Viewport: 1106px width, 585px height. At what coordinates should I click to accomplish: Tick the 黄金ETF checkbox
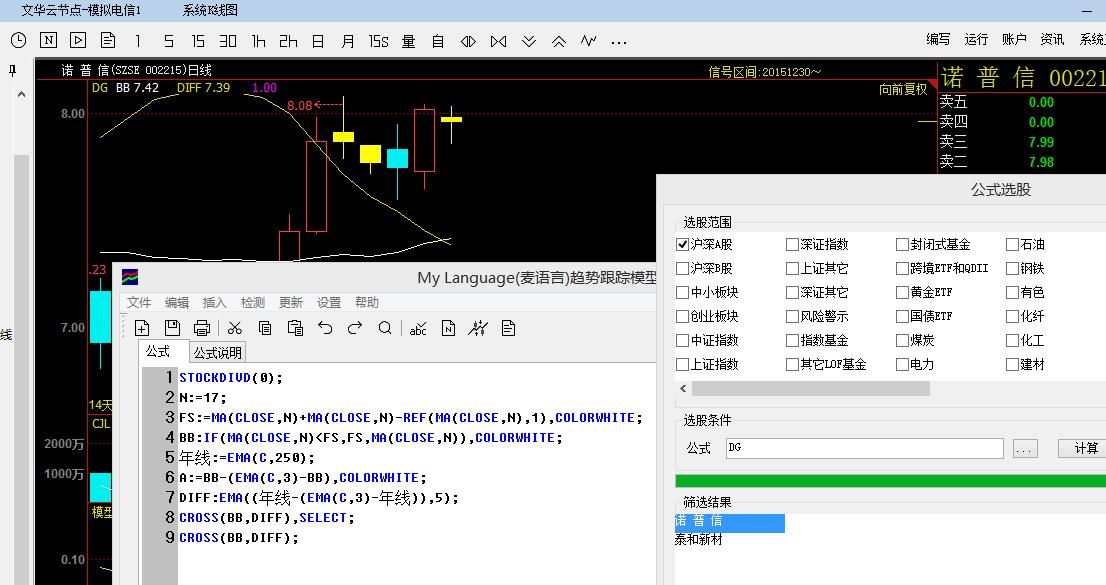(903, 292)
